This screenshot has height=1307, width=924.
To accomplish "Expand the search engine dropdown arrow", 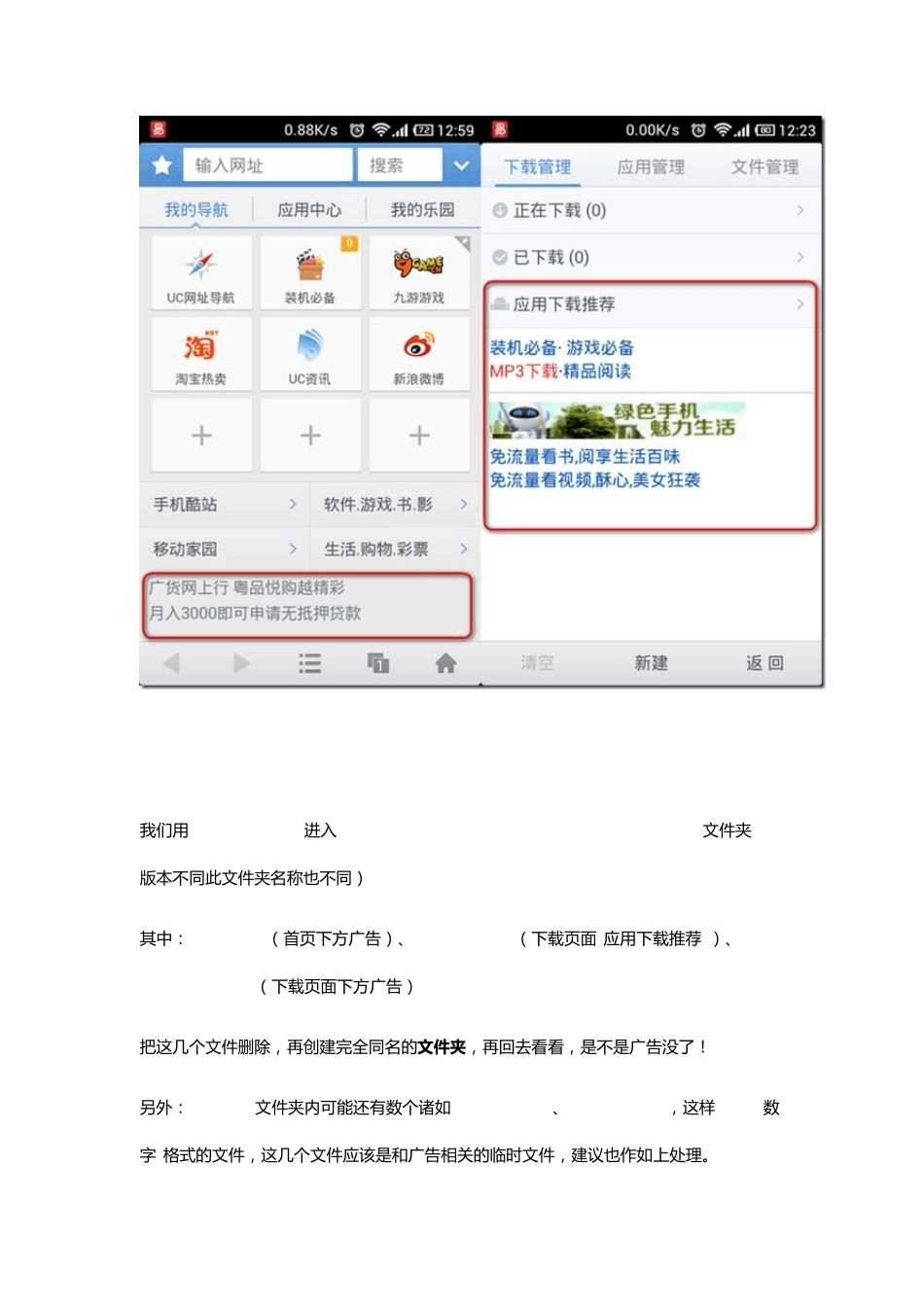I will (461, 165).
